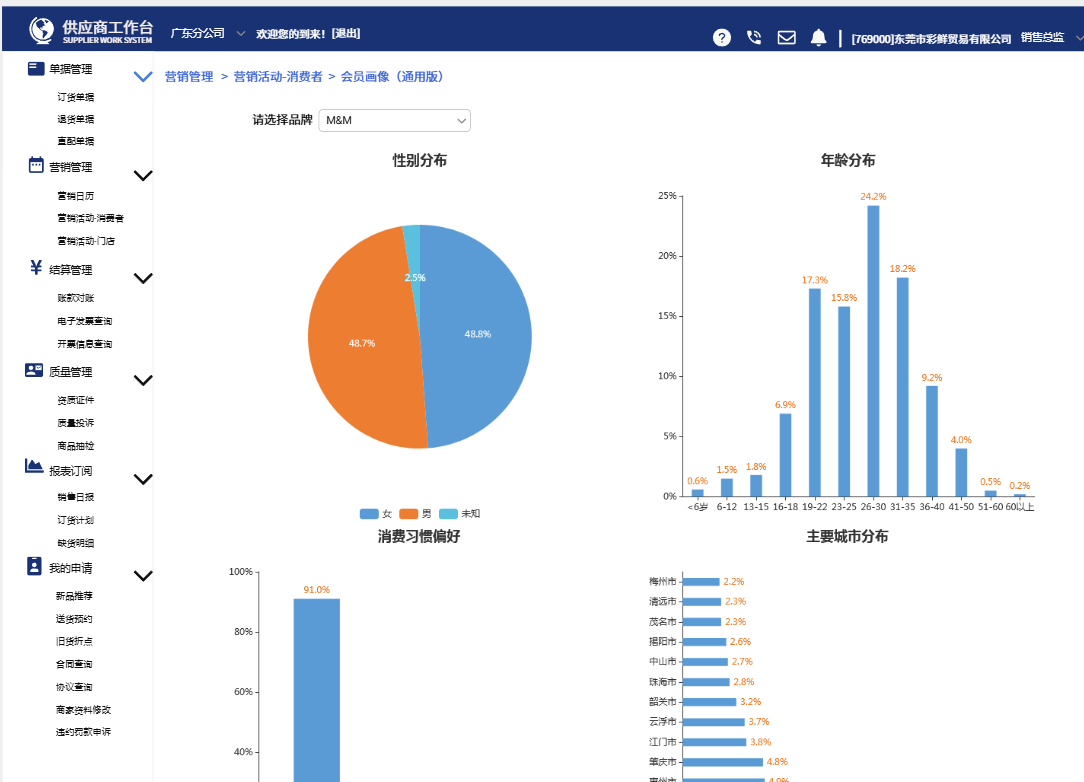Click the 供应商工作台 globe logo
The height and width of the screenshot is (782, 1084).
click(x=42, y=31)
